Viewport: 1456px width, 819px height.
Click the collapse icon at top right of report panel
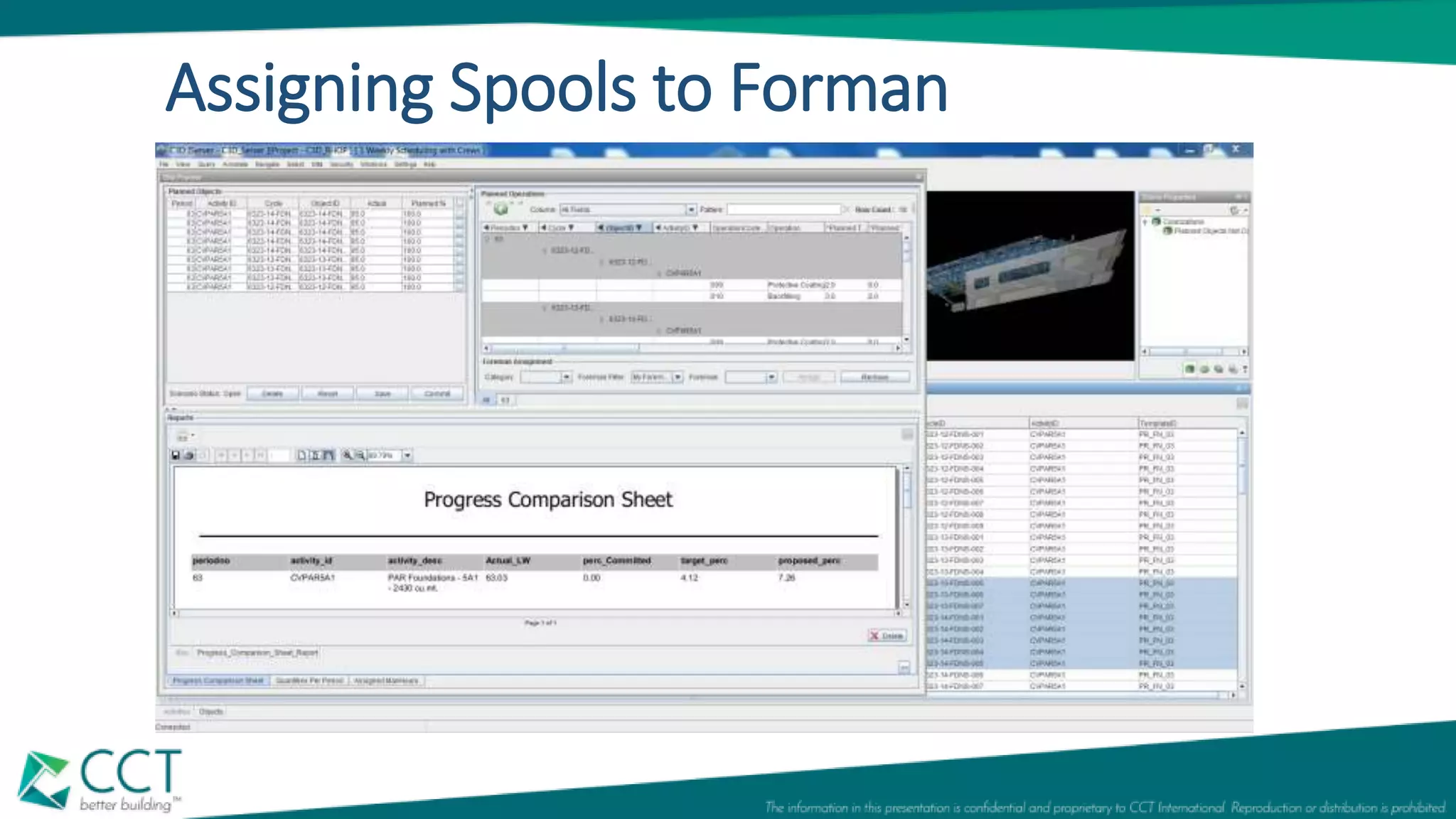(907, 434)
